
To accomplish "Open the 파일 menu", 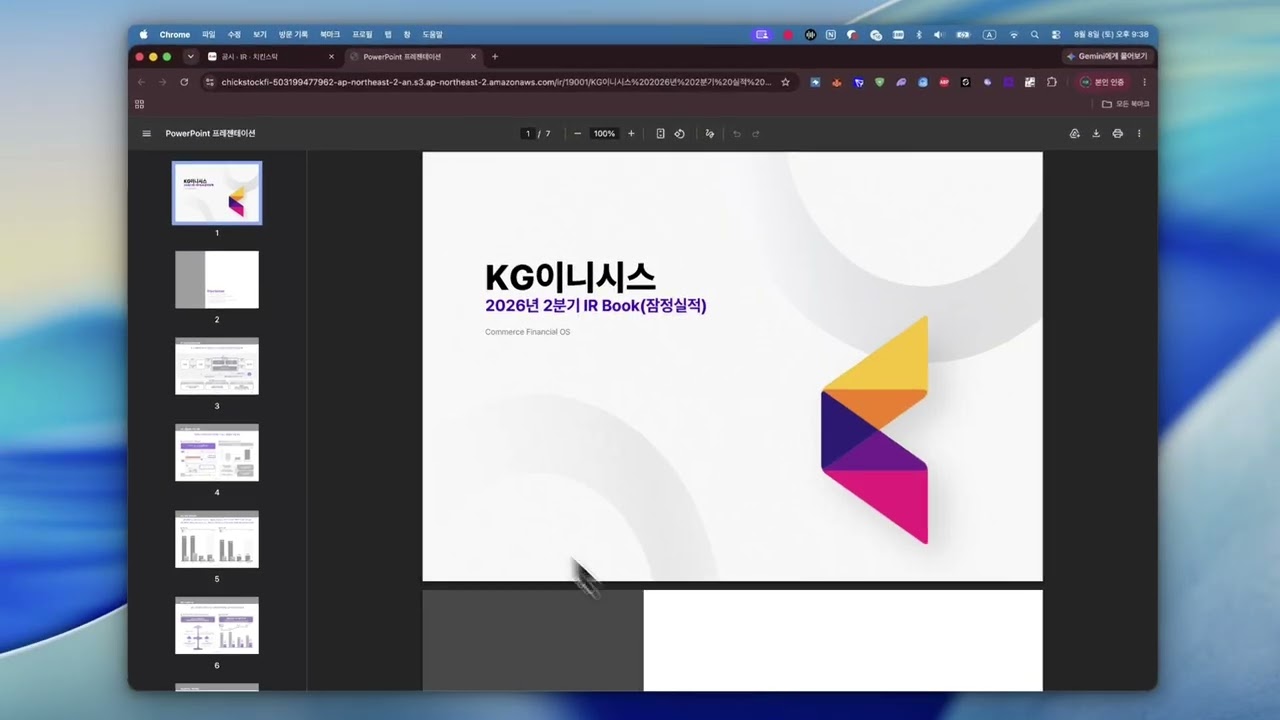I will tap(209, 34).
